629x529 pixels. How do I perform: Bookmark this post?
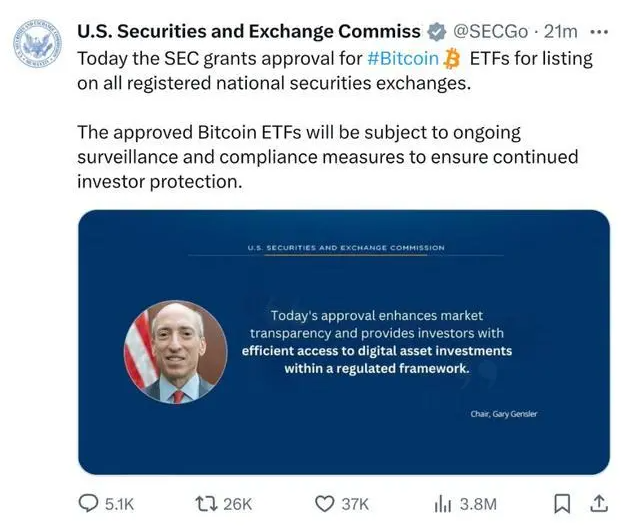563,503
